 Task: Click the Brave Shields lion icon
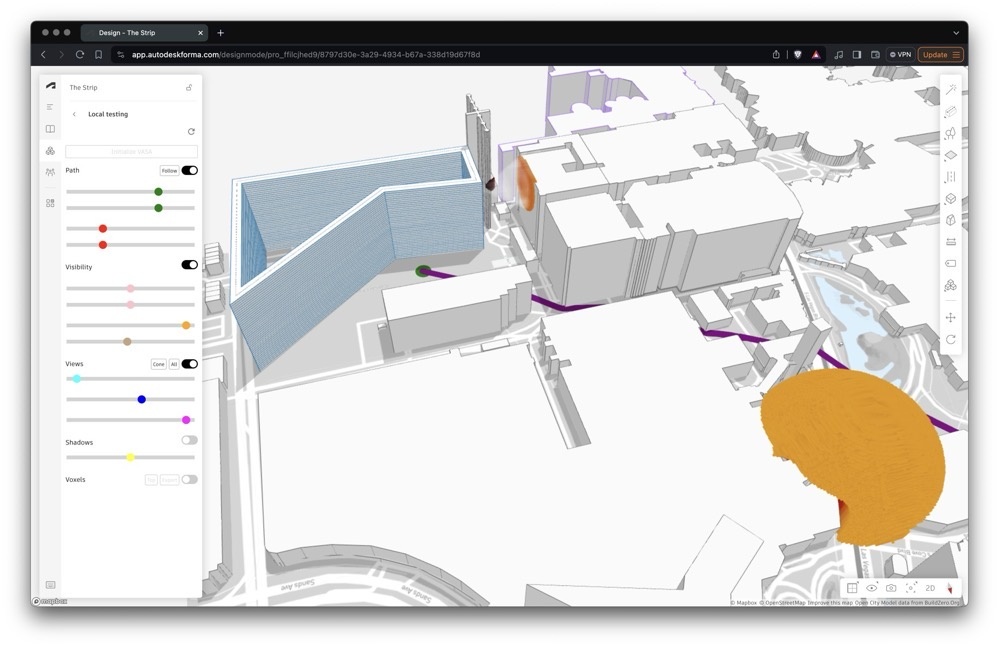[x=797, y=54]
